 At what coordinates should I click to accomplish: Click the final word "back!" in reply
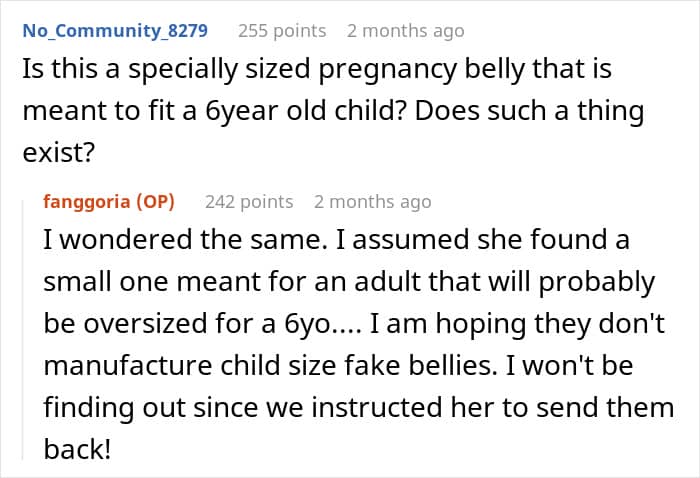pos(77,449)
